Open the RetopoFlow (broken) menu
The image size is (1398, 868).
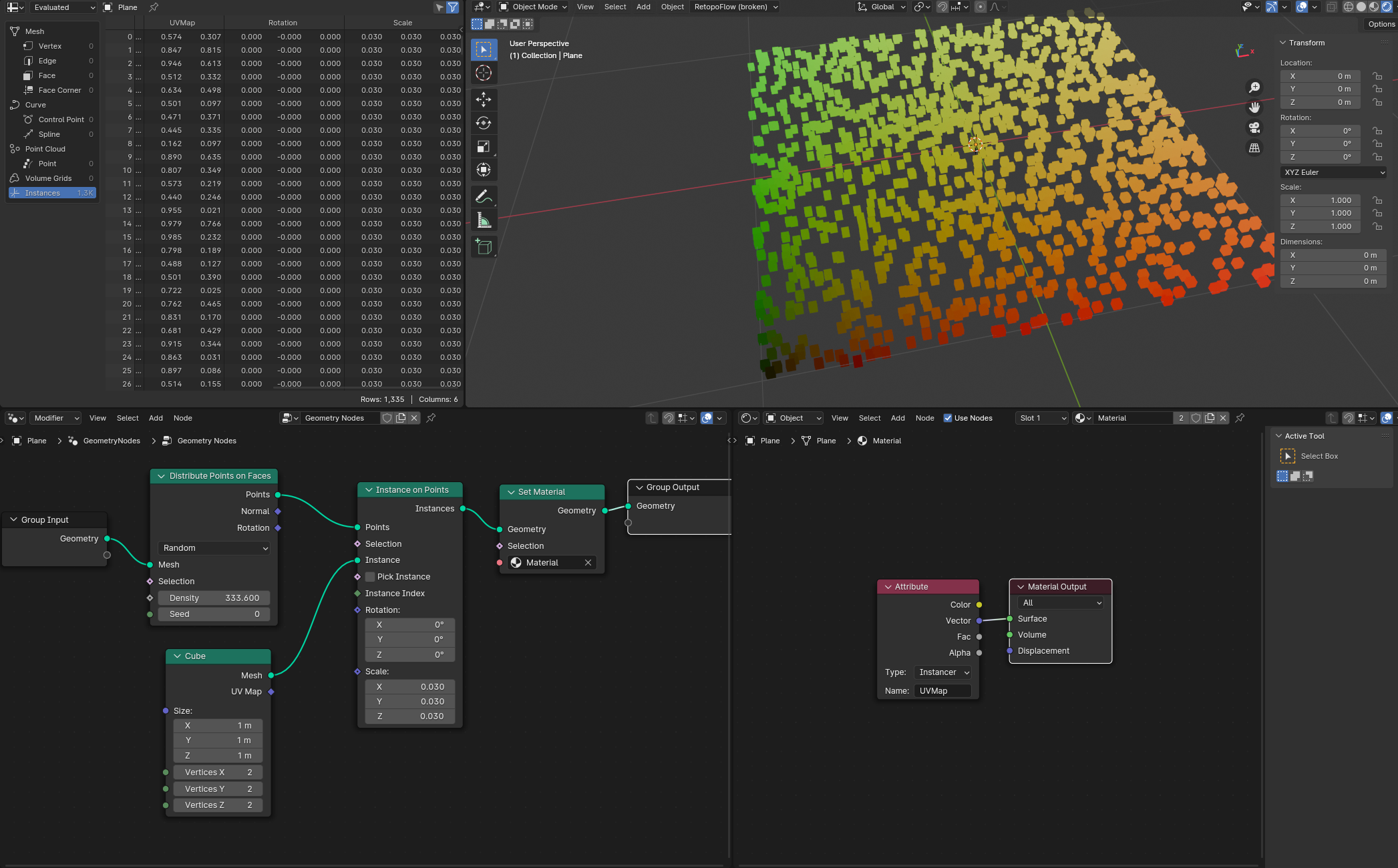(735, 7)
